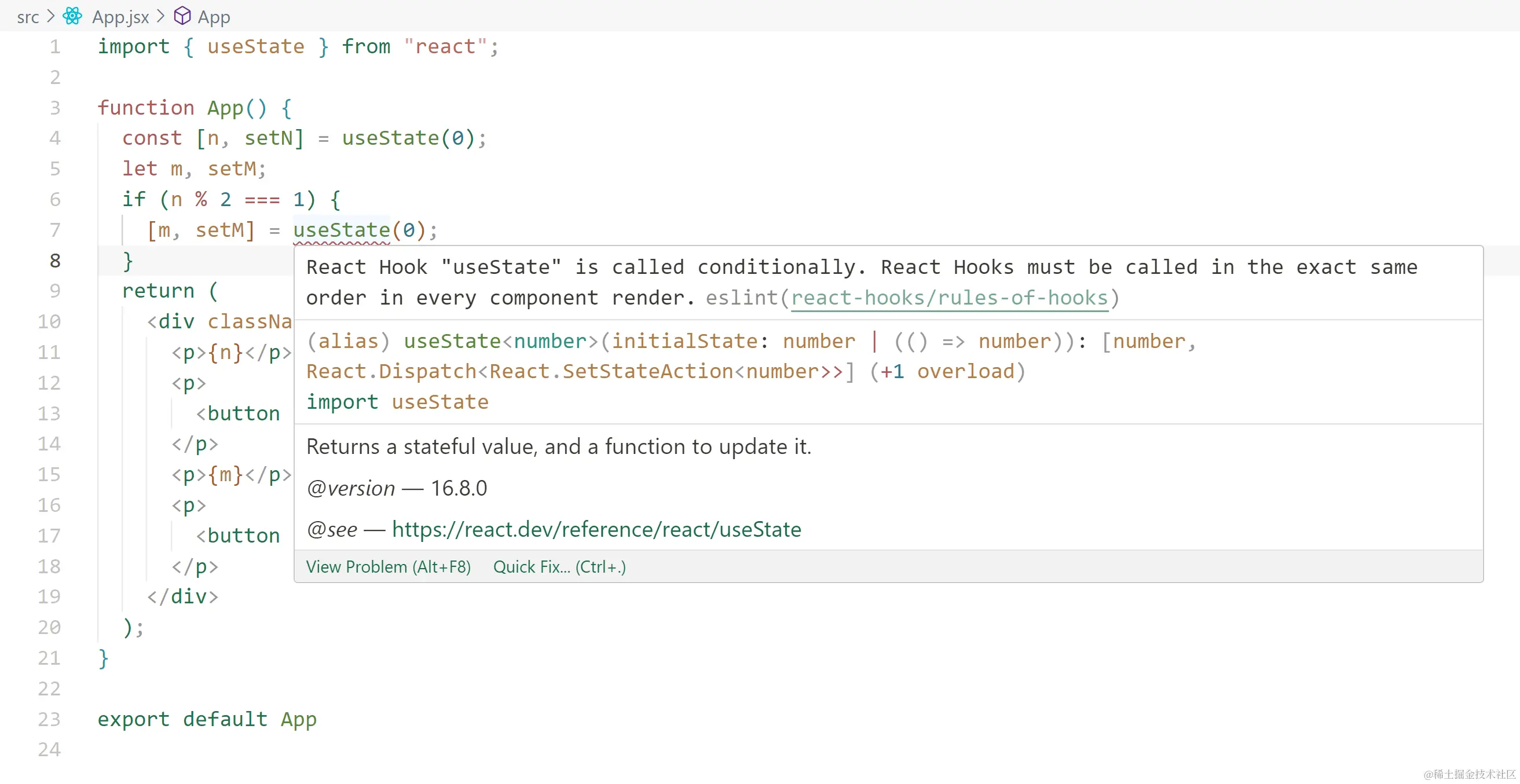Select the src breadcrumb segment
This screenshot has height=784, width=1520.
click(28, 17)
